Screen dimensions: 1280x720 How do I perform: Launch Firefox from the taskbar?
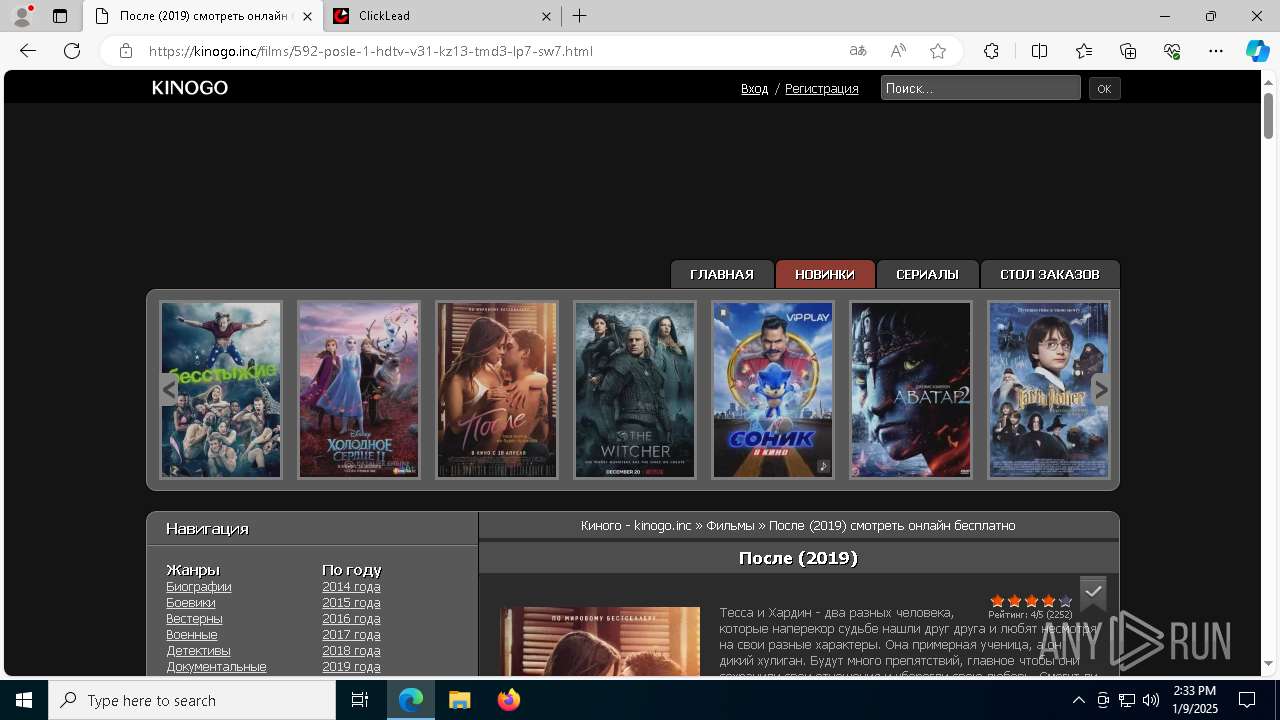509,700
